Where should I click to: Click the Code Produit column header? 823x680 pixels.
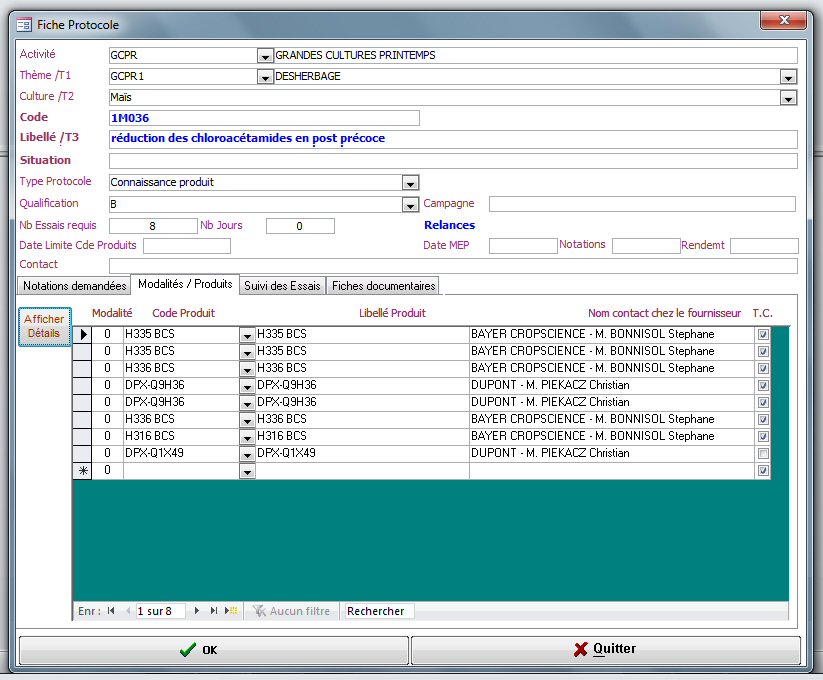click(x=183, y=313)
